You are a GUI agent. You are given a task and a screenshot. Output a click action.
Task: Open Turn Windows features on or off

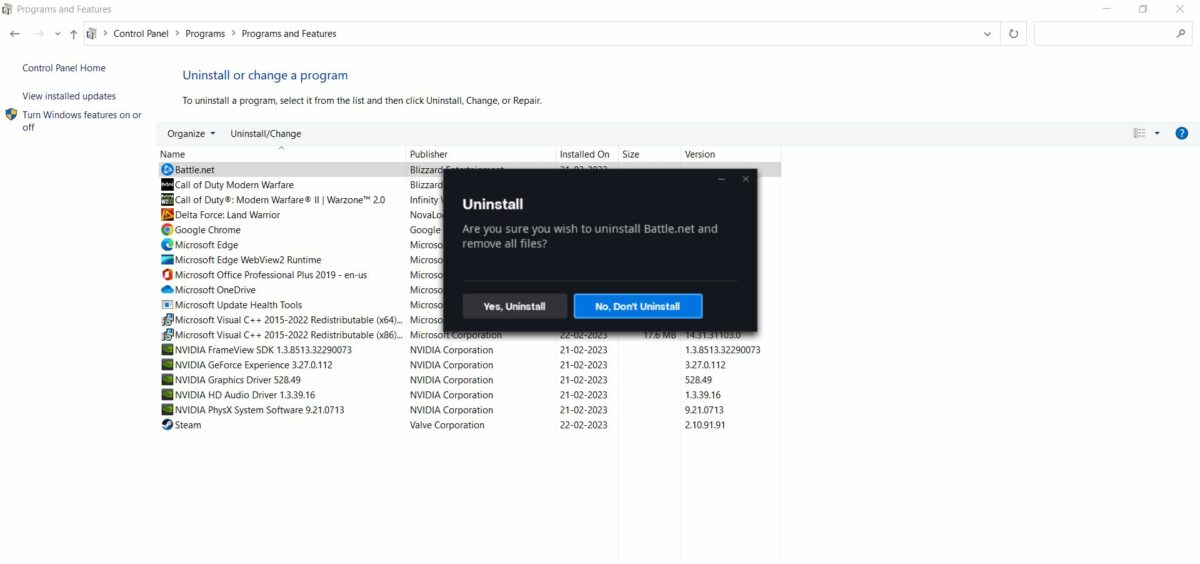82,121
